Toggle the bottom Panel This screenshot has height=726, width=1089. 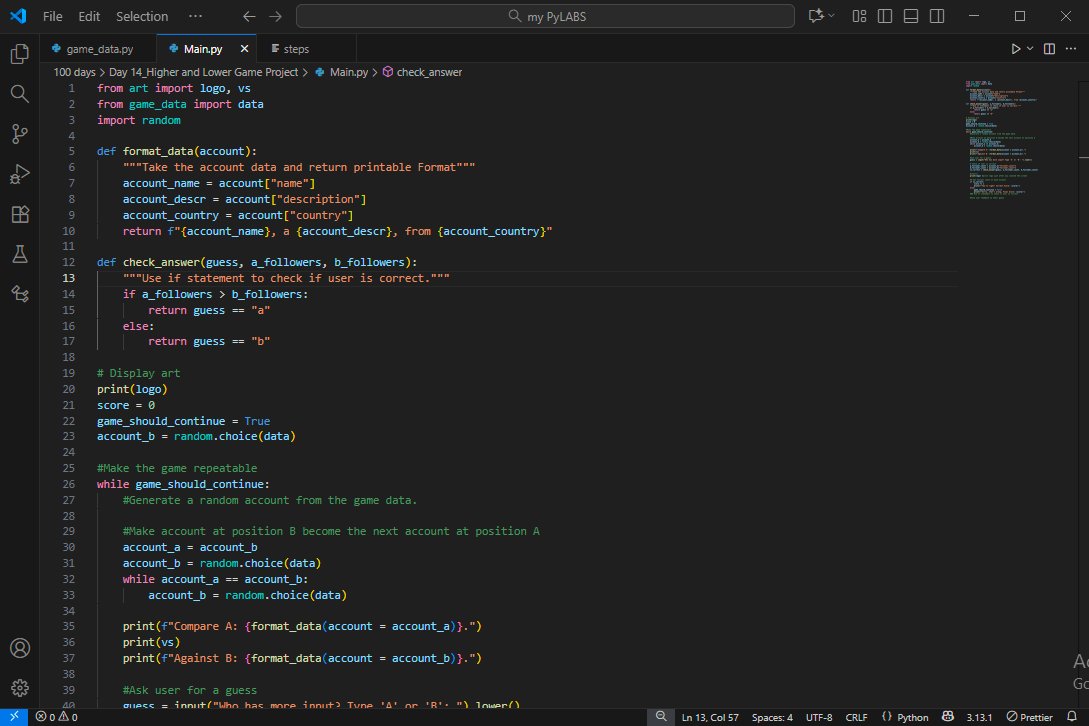(911, 16)
